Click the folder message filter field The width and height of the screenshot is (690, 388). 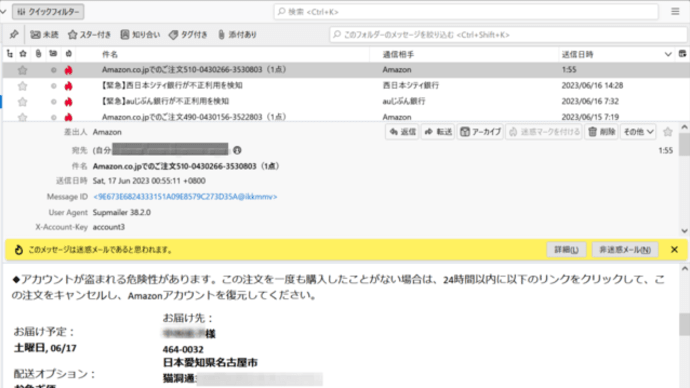click(x=508, y=35)
